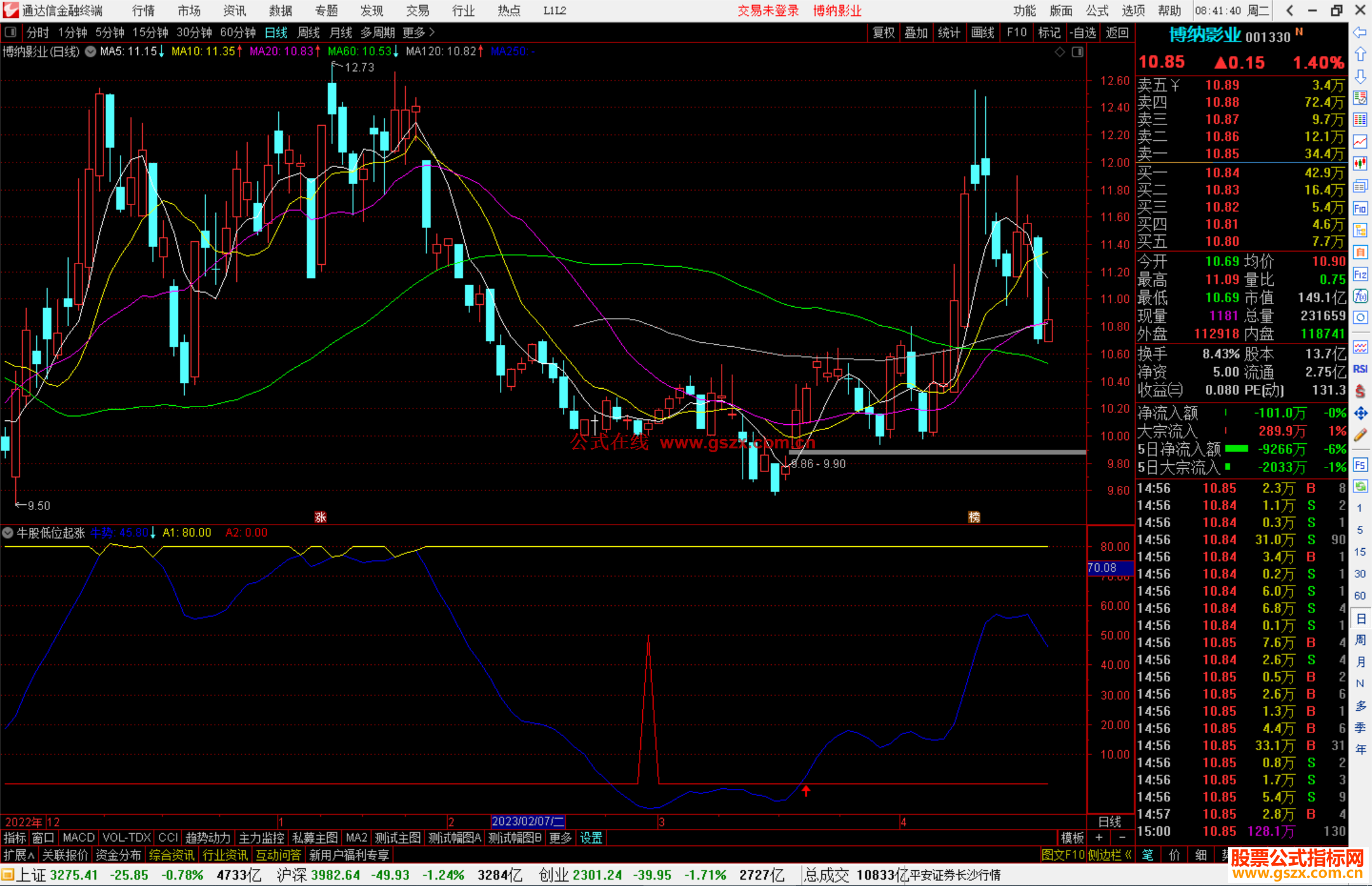Open the candlestick chart icon in sidebar

point(1360,164)
